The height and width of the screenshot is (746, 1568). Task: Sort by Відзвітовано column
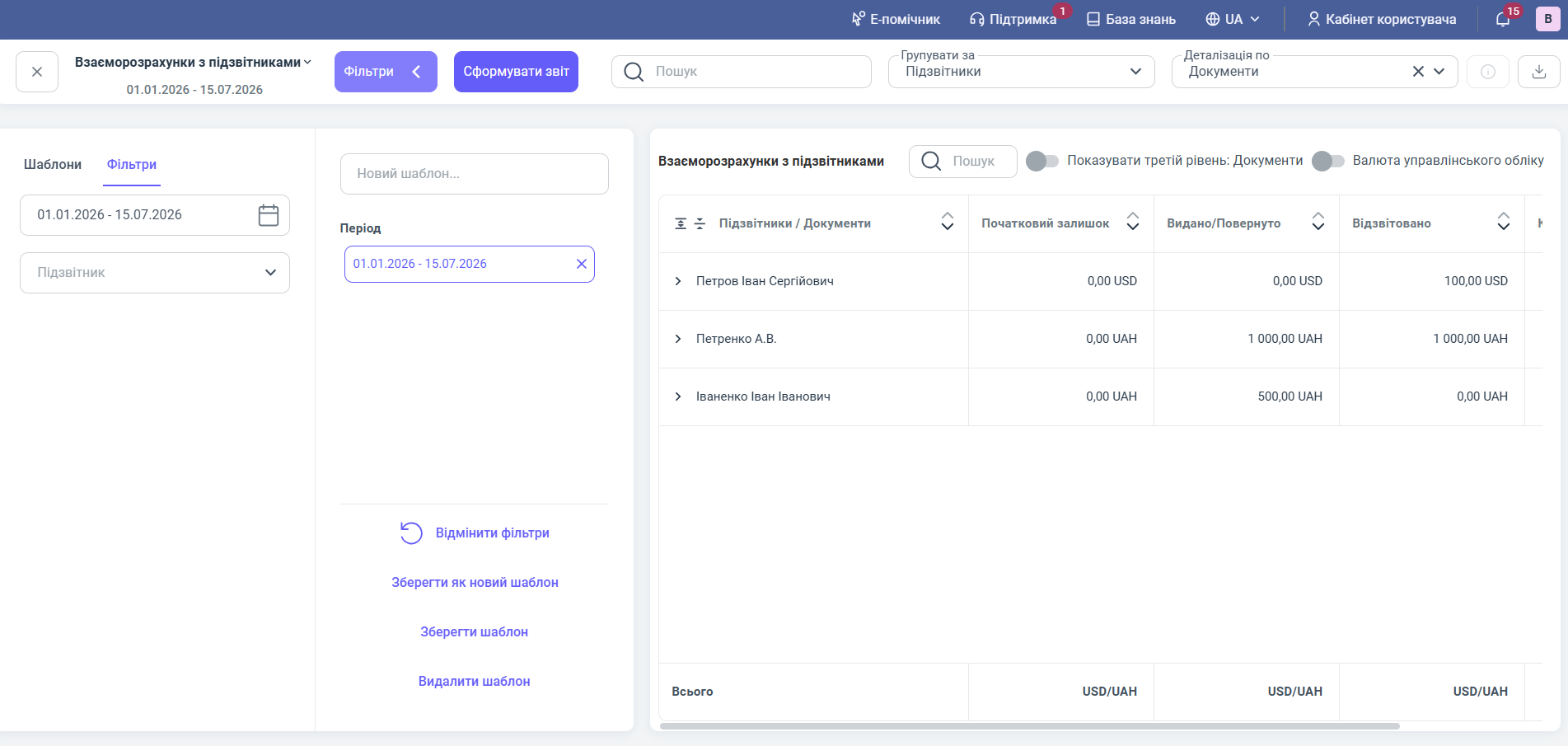[1504, 221]
